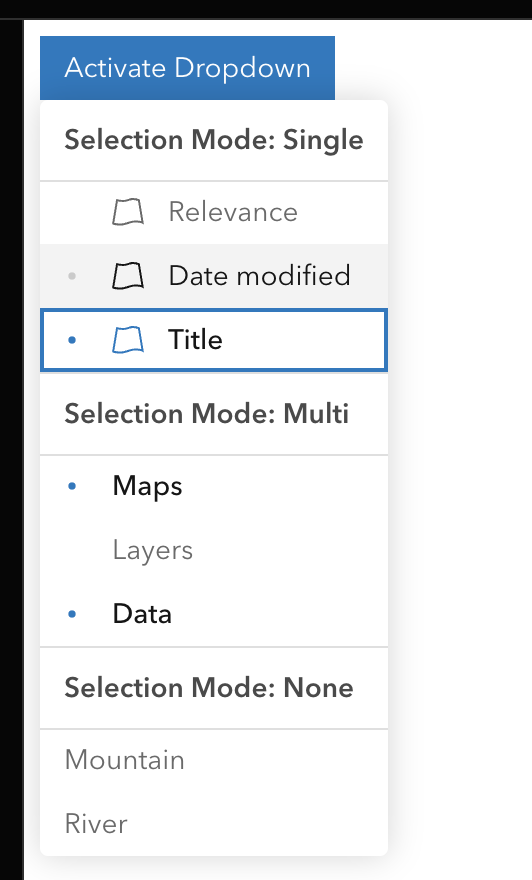Click the map icon beside Date modified
Image resolution: width=532 pixels, height=880 pixels.
pos(128,276)
